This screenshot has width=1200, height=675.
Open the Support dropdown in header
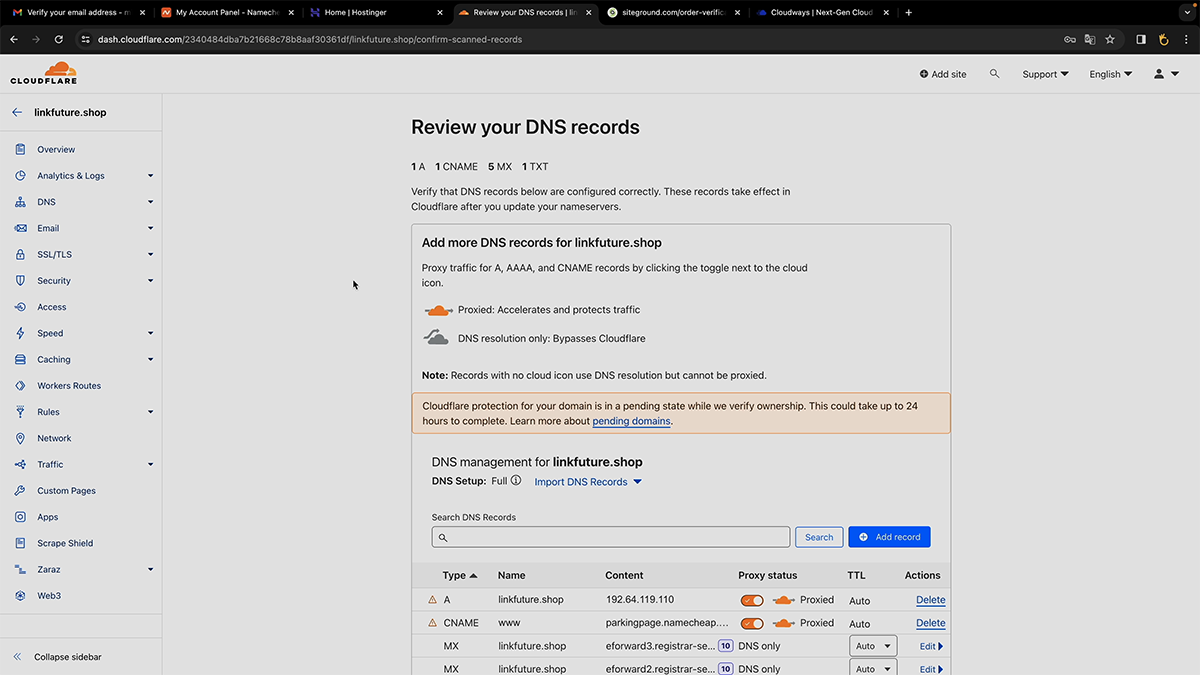1045,74
